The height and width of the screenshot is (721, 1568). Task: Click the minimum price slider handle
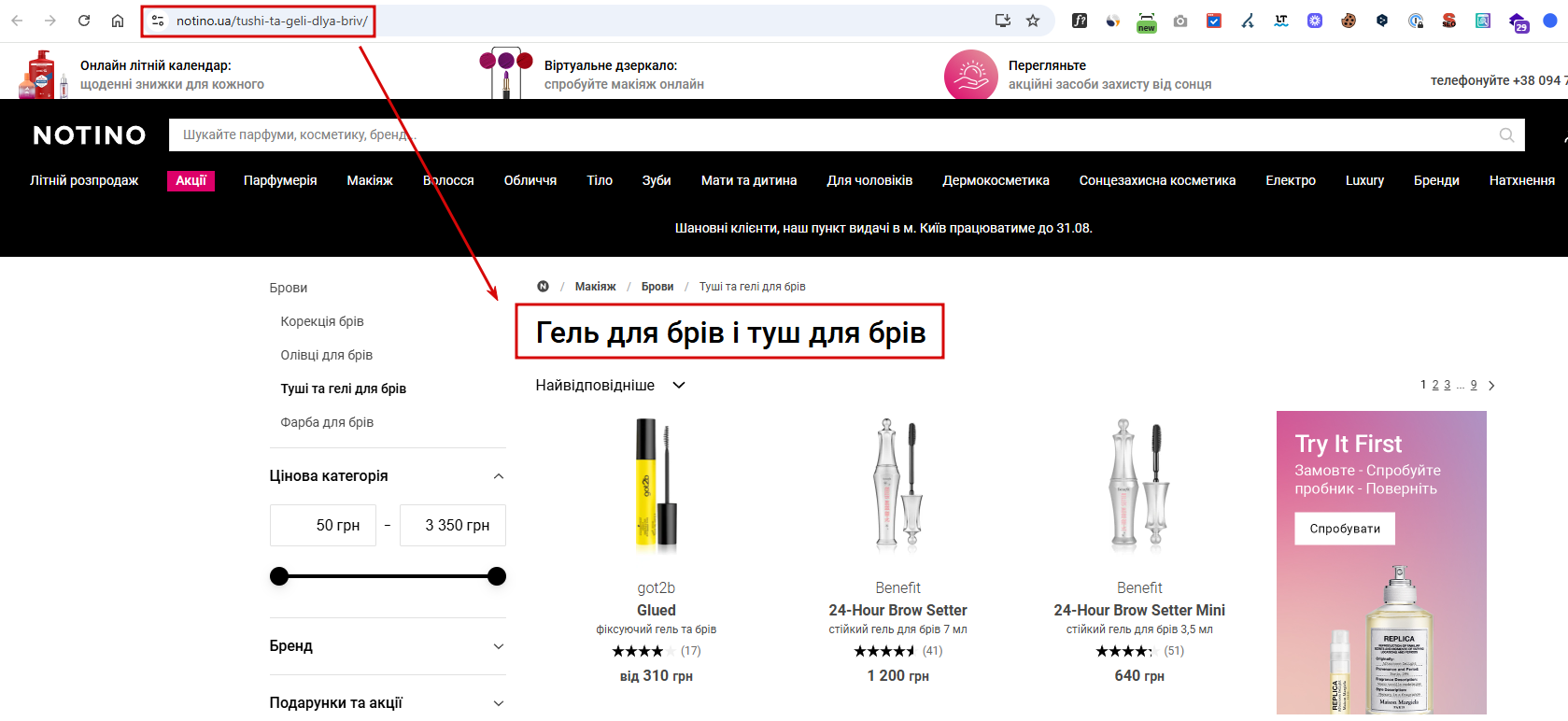(279, 576)
